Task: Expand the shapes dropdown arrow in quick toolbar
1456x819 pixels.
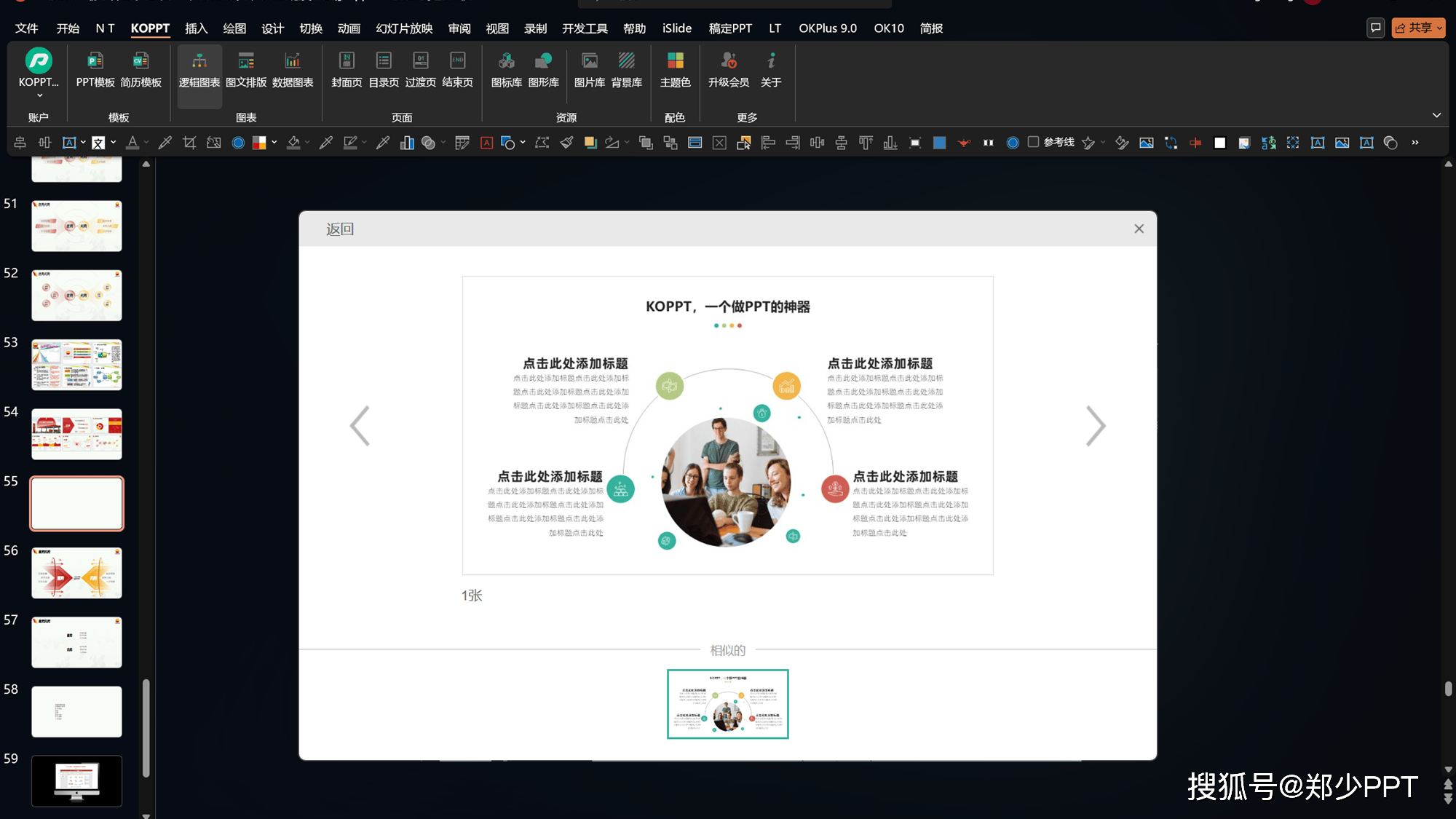Action: coord(523,143)
